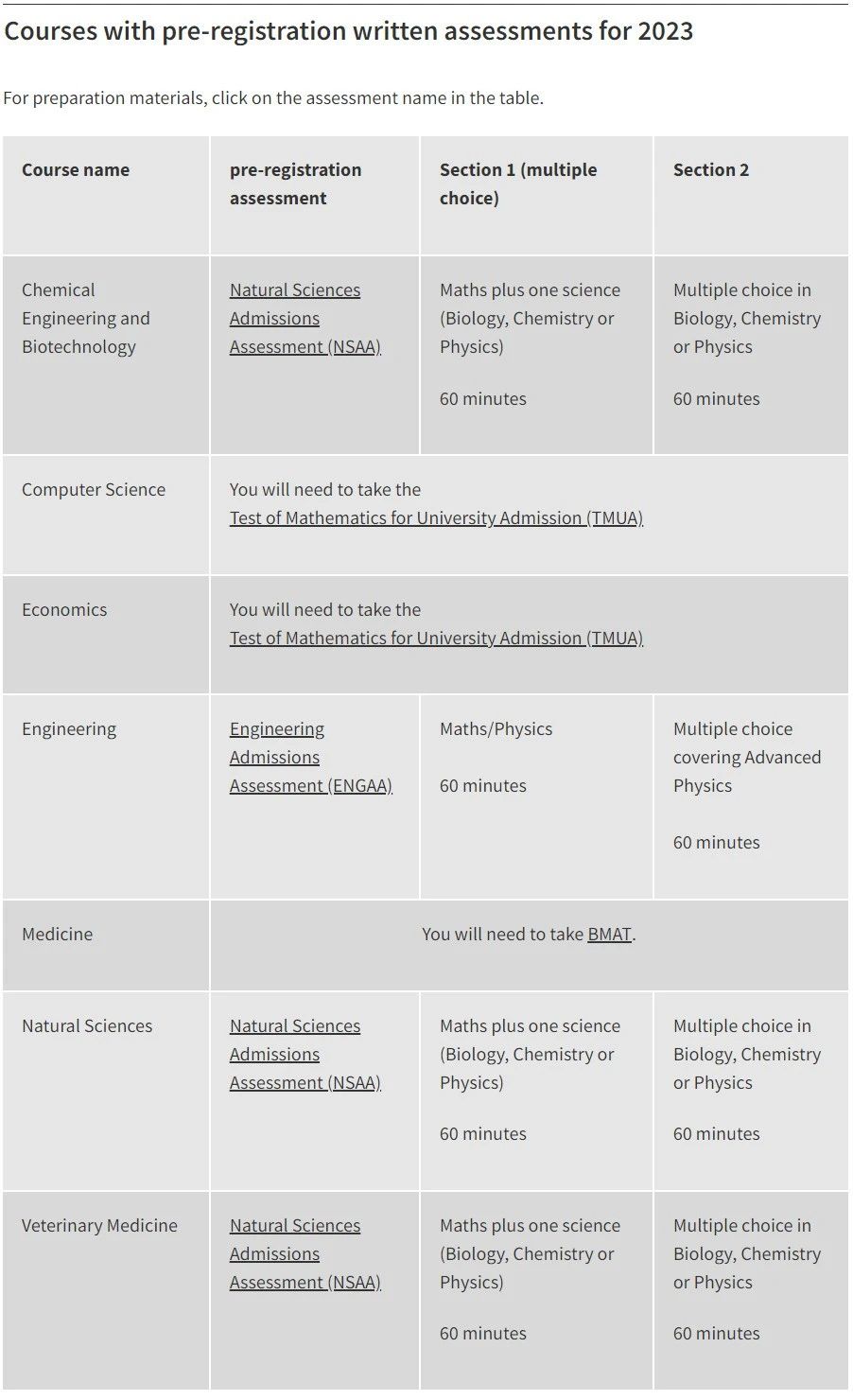Click the "Chemical Engineering and Biotechnology" course cell
Image resolution: width=853 pixels, height=1400 pixels.
pos(85,319)
